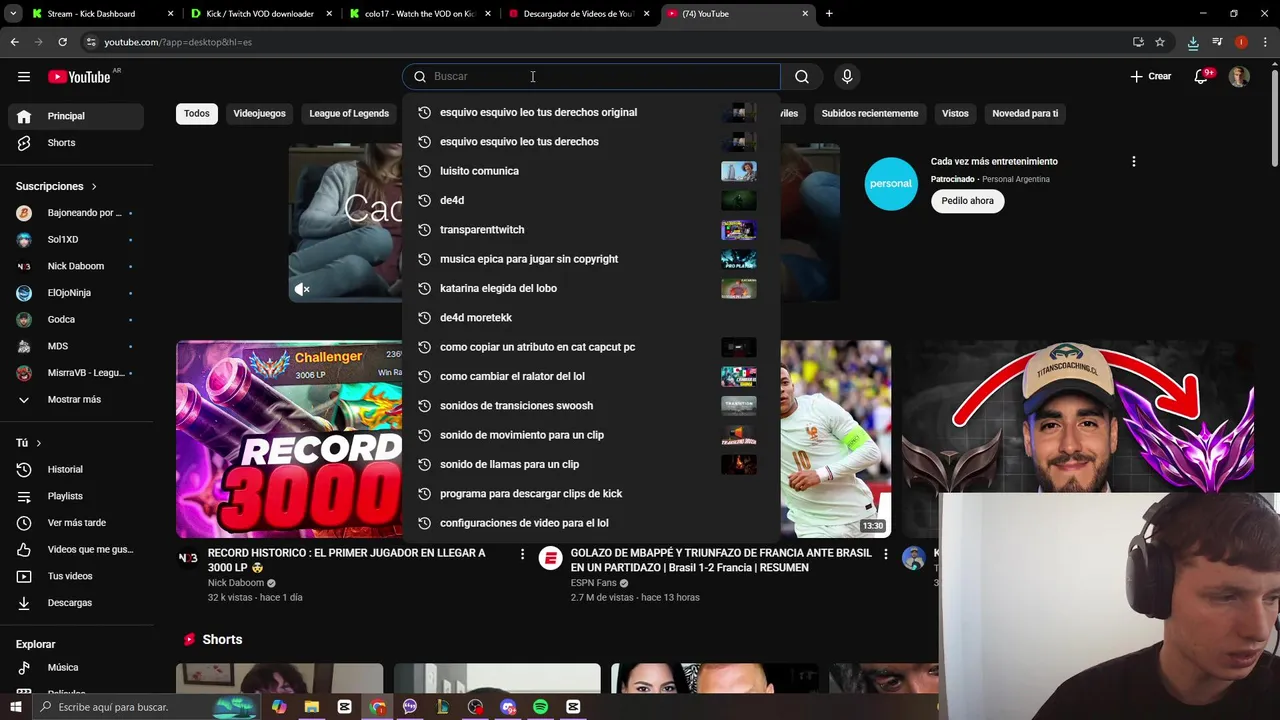The image size is (1280, 720).
Task: Click the Windows Start button
Action: point(15,707)
